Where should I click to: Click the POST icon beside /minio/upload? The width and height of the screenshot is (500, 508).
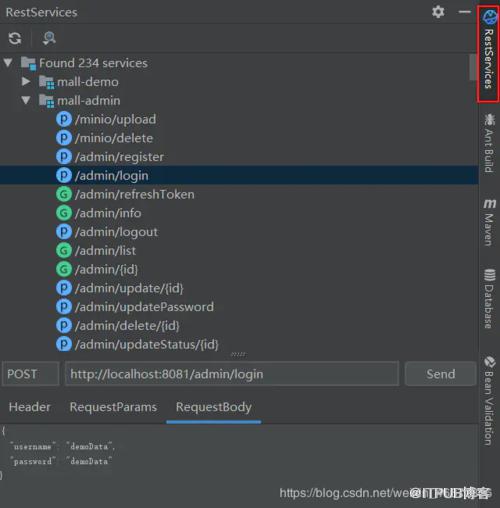click(x=64, y=119)
